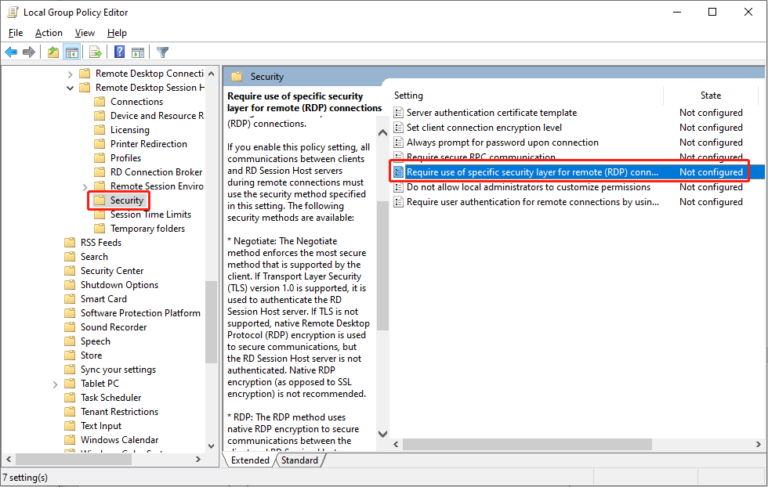
Task: Select 'Require secure RPC communication' setting
Action: pyautogui.click(x=480, y=157)
